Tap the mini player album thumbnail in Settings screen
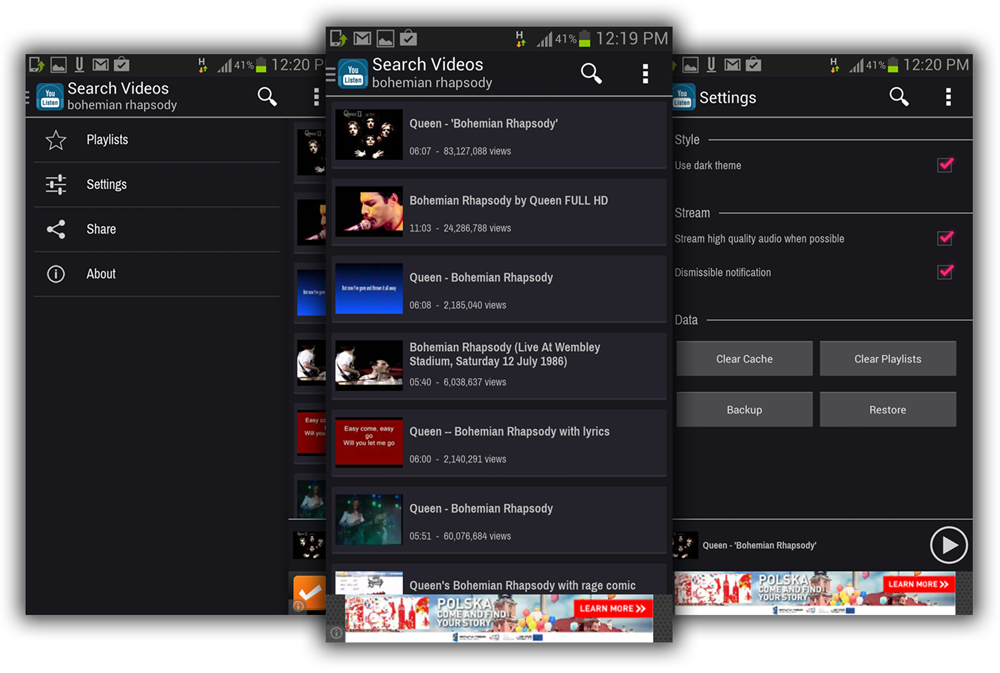The width and height of the screenshot is (1000, 673). [x=686, y=545]
